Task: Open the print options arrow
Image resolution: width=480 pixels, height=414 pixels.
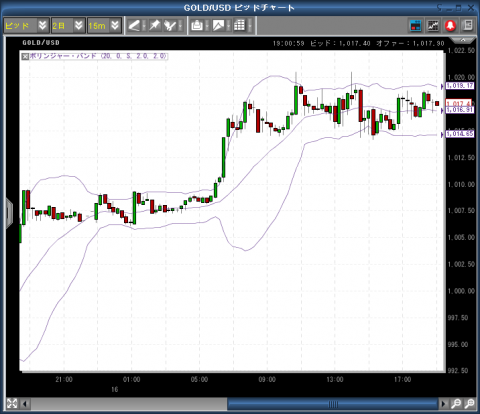Action: [207, 26]
